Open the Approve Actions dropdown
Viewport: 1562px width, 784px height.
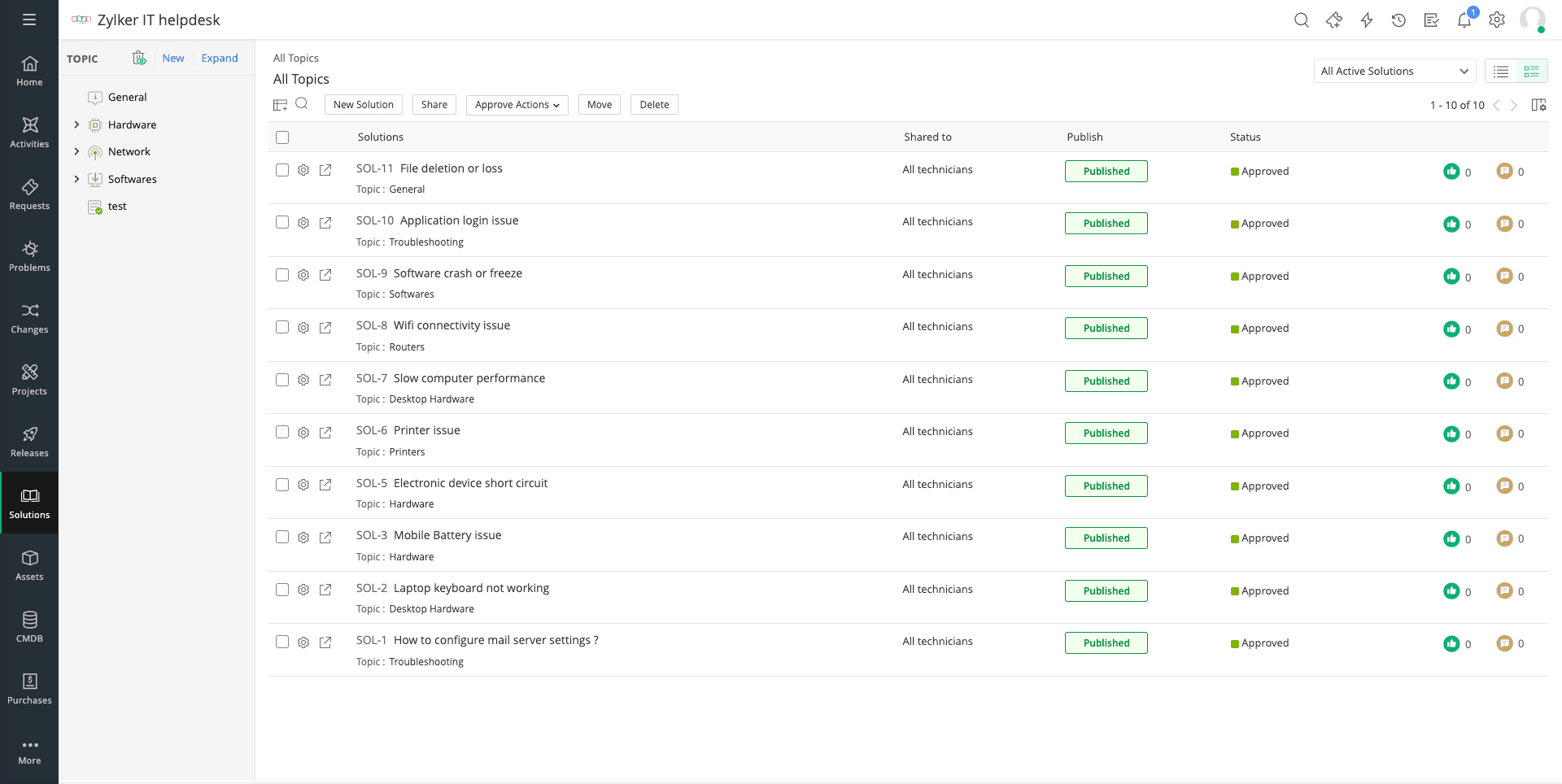pyautogui.click(x=516, y=104)
